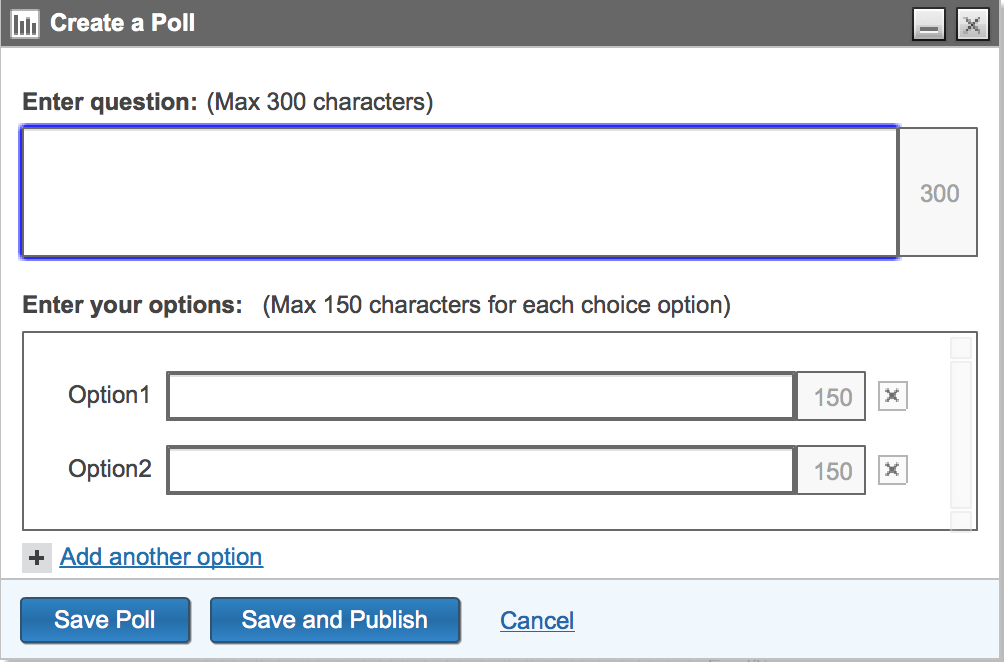Focus the Enter question text area
This screenshot has height=662, width=1004.
(459, 192)
